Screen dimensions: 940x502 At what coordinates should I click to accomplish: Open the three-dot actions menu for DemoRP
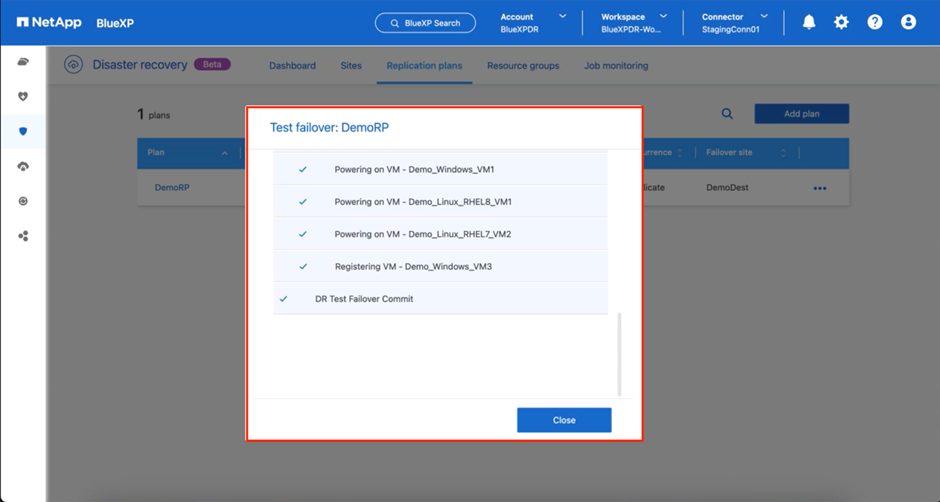pos(820,188)
